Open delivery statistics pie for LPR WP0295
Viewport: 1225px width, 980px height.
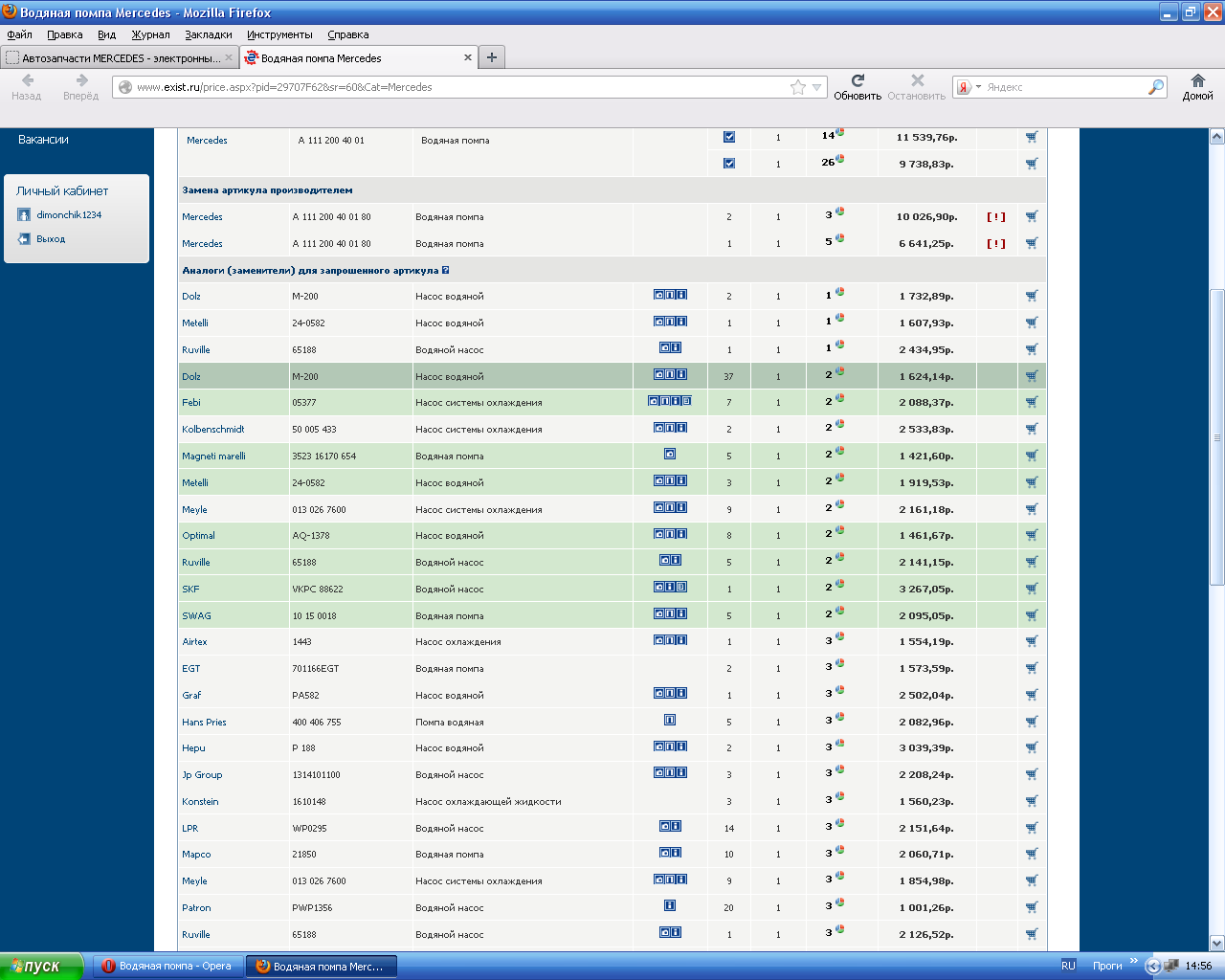[x=839, y=823]
